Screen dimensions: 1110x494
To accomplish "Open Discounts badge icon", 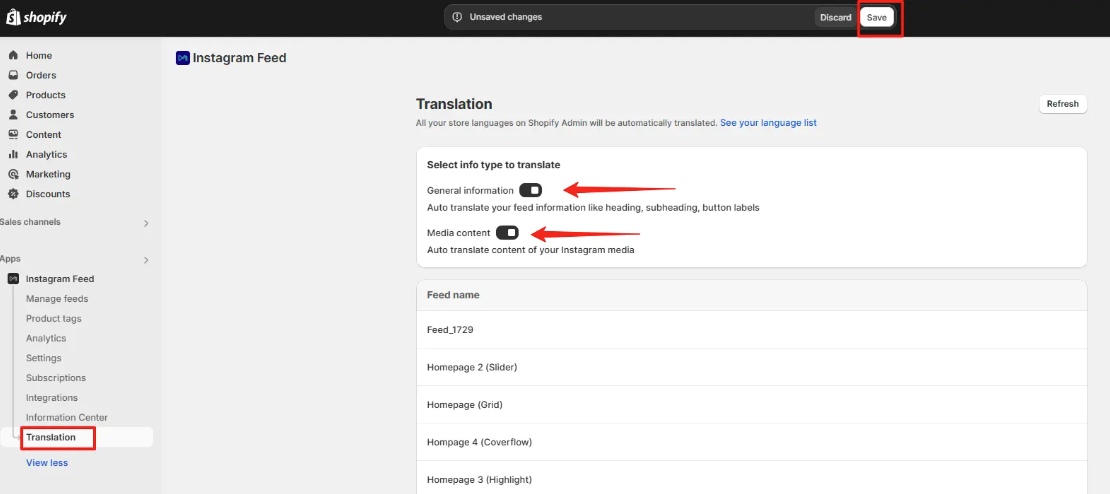I will 13,194.
